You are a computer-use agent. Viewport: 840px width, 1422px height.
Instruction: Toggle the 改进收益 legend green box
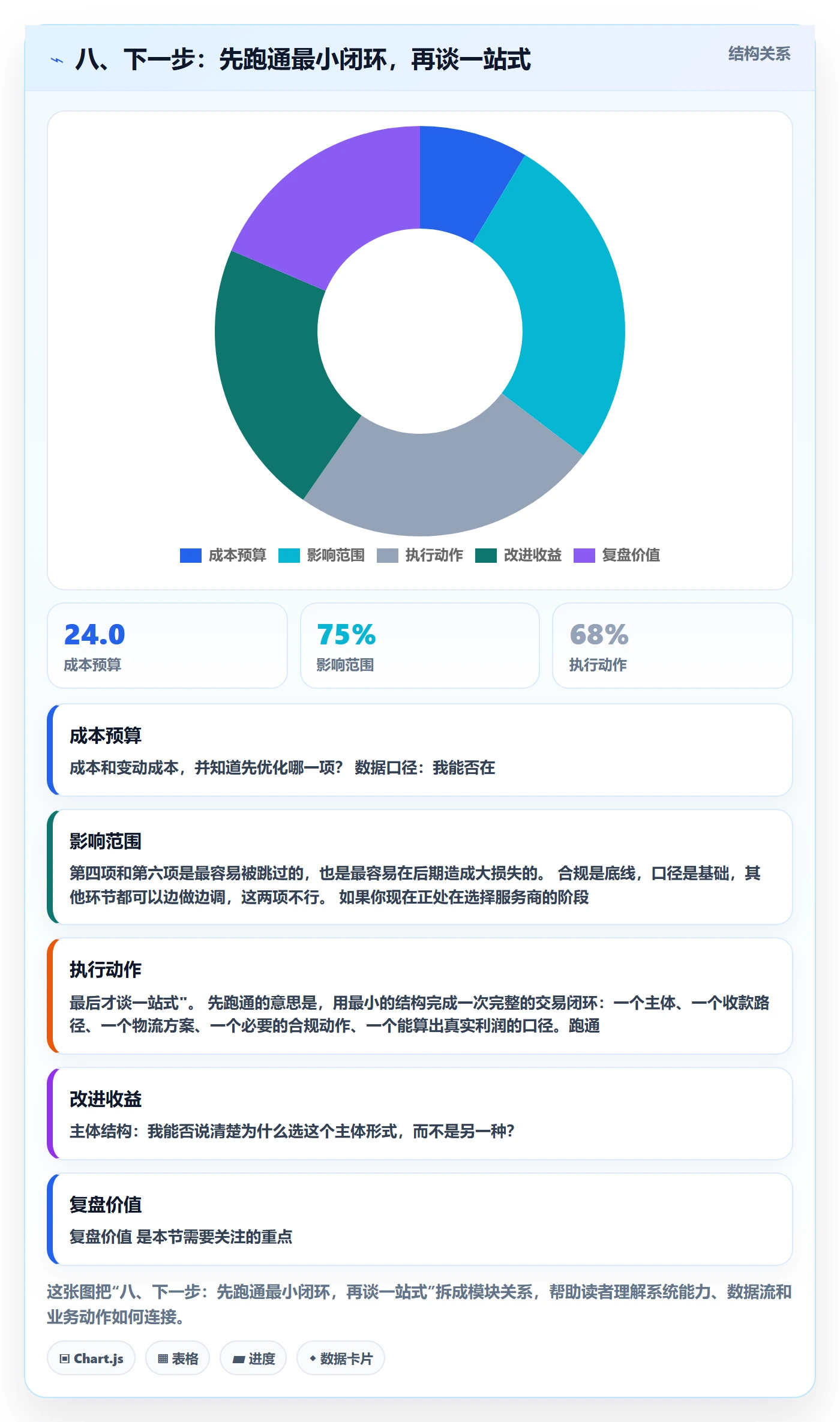tap(485, 556)
